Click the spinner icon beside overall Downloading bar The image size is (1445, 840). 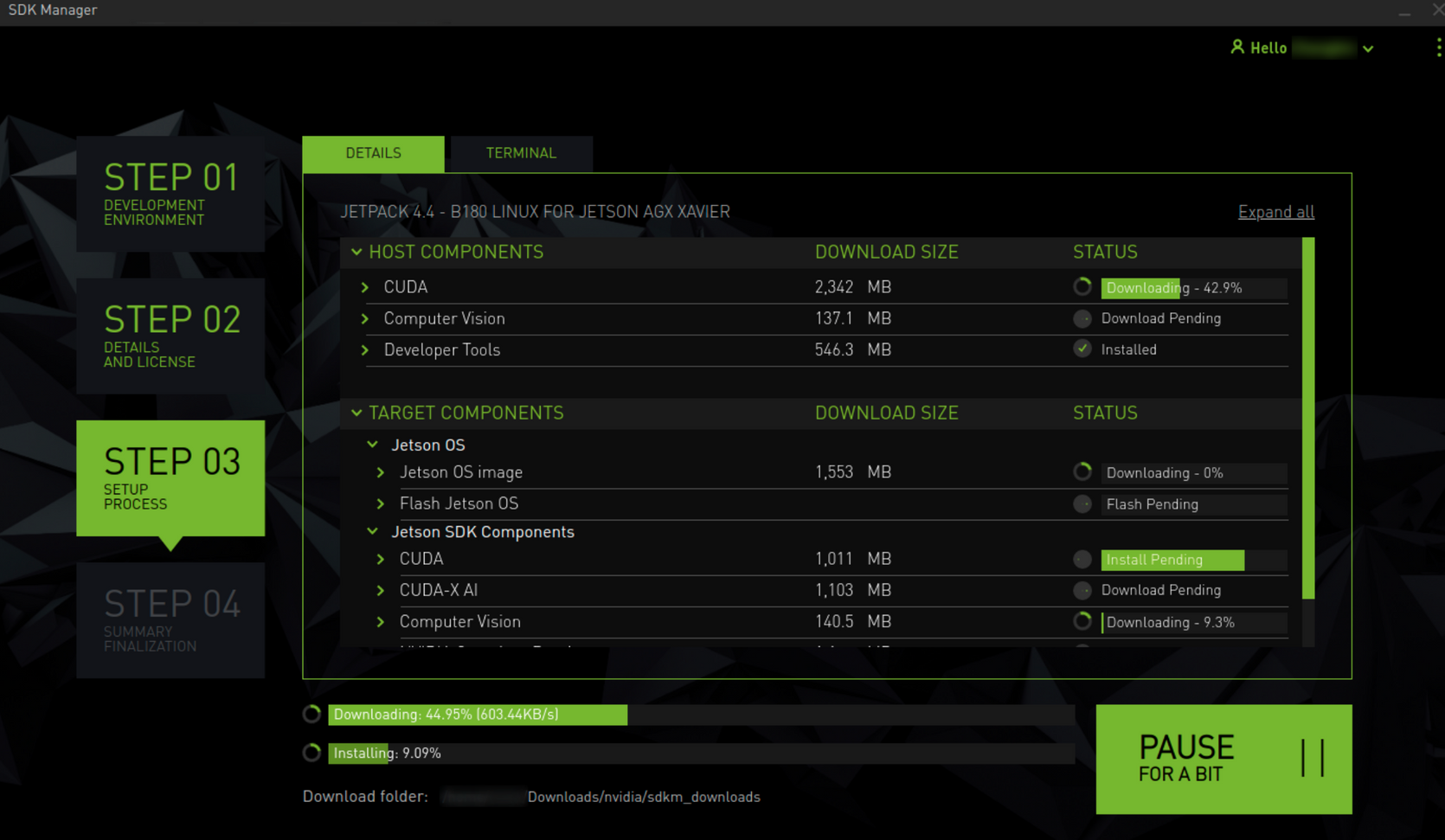(312, 715)
